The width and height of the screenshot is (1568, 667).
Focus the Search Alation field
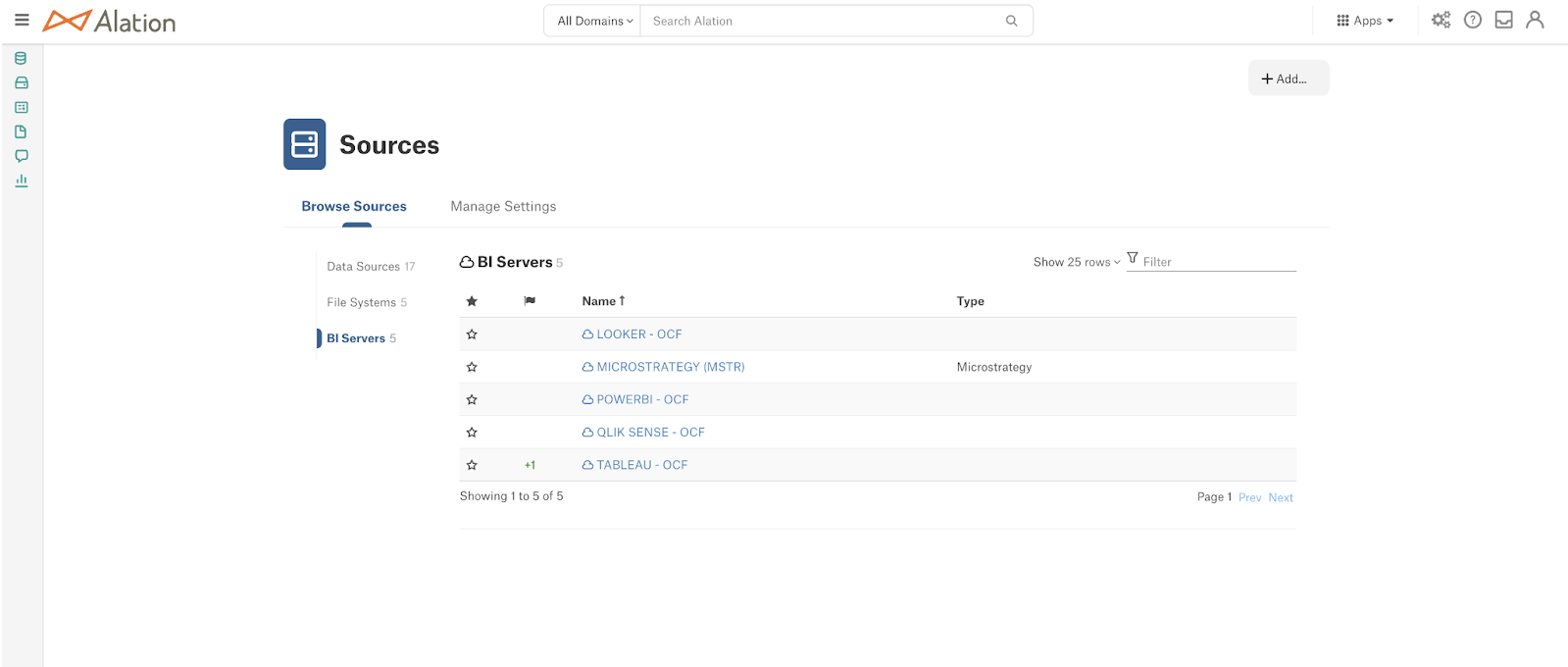[x=824, y=21]
